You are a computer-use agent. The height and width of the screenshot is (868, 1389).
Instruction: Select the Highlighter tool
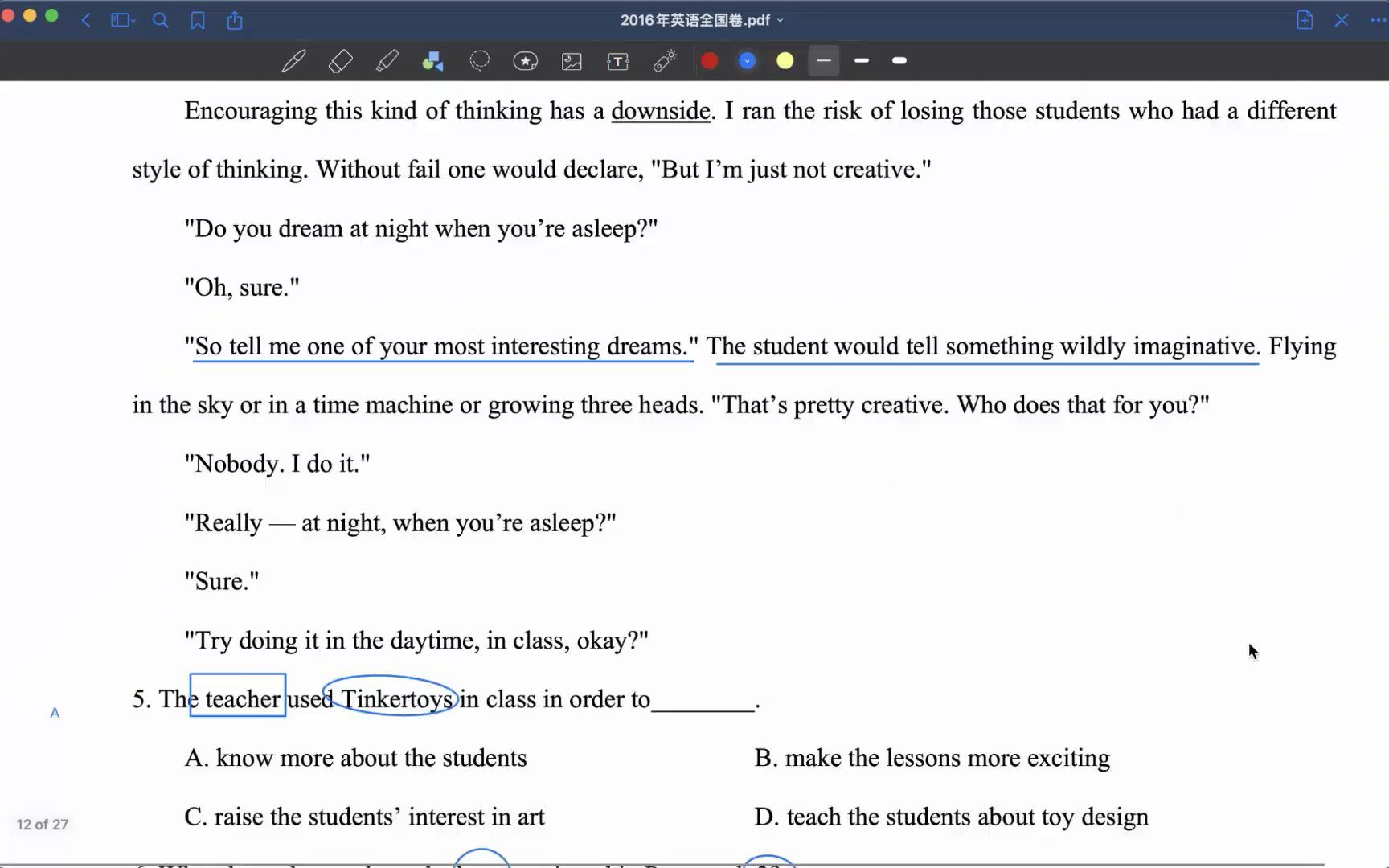[x=387, y=61]
